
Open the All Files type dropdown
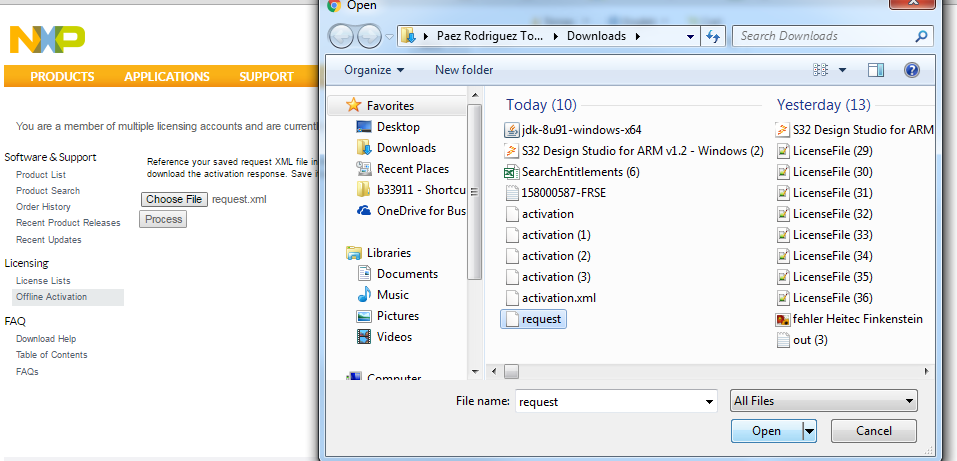click(x=824, y=401)
